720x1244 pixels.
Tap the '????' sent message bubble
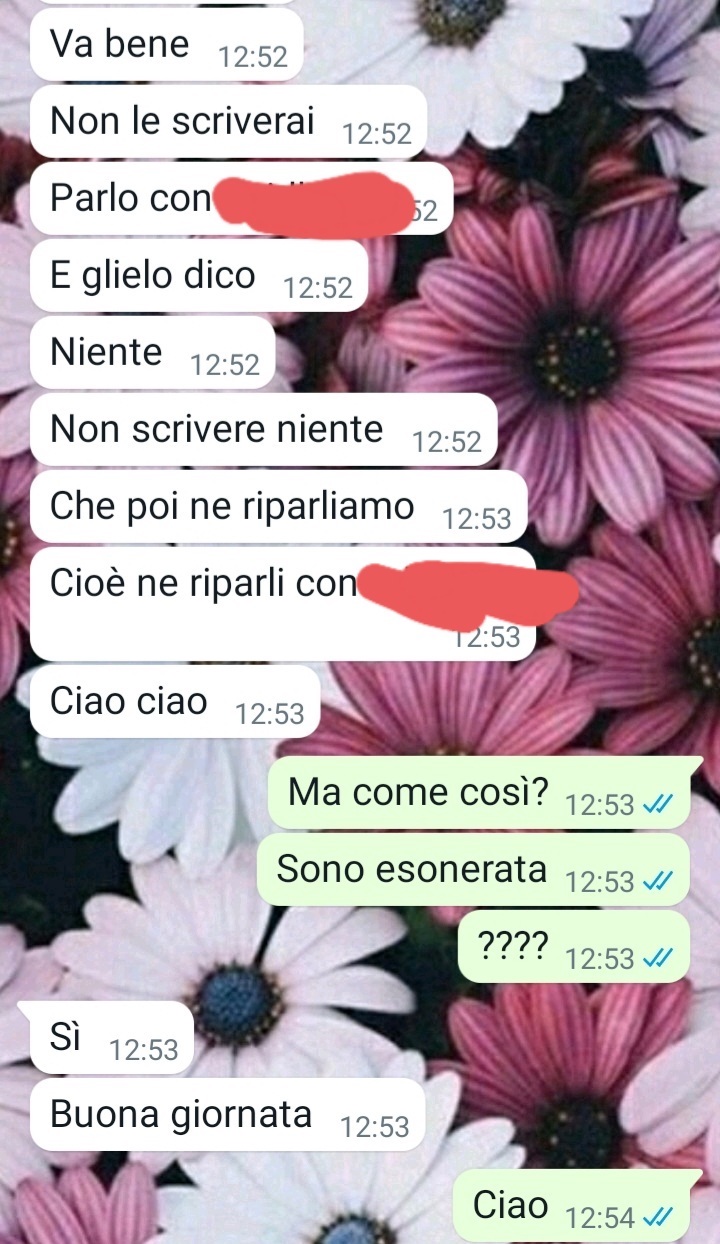574,947
